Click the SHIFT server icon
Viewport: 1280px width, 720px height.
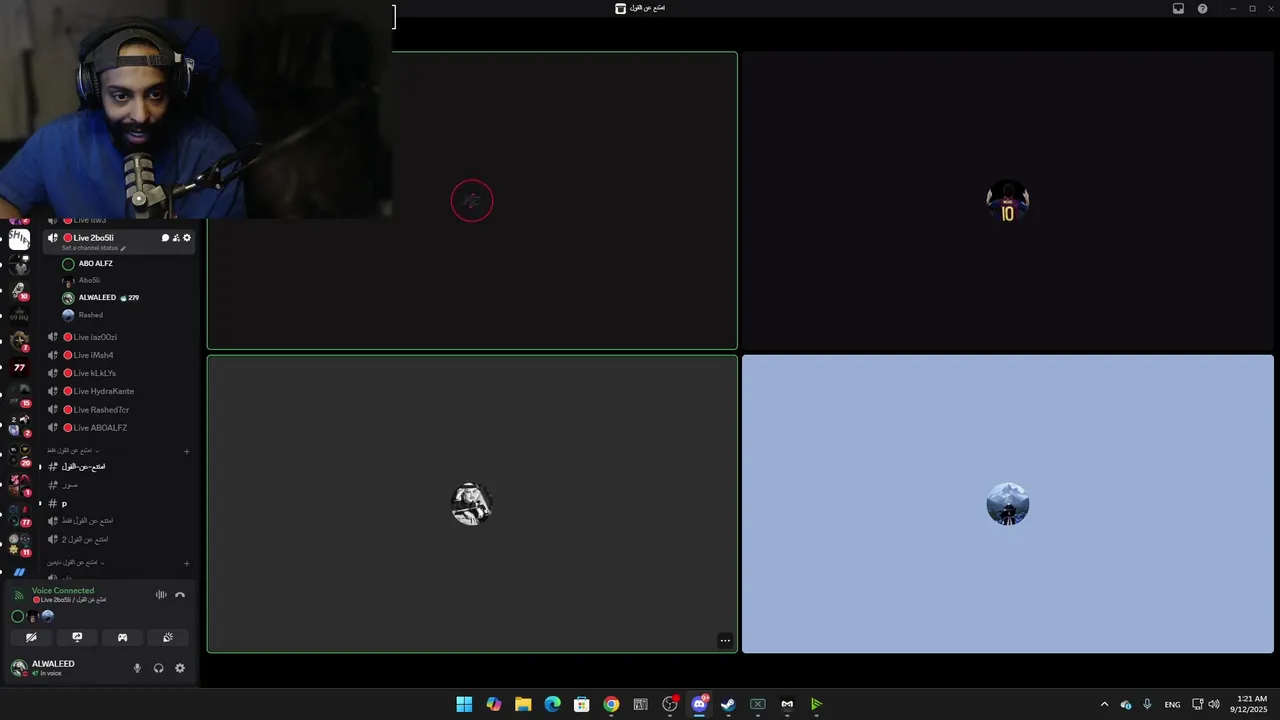tap(19, 239)
